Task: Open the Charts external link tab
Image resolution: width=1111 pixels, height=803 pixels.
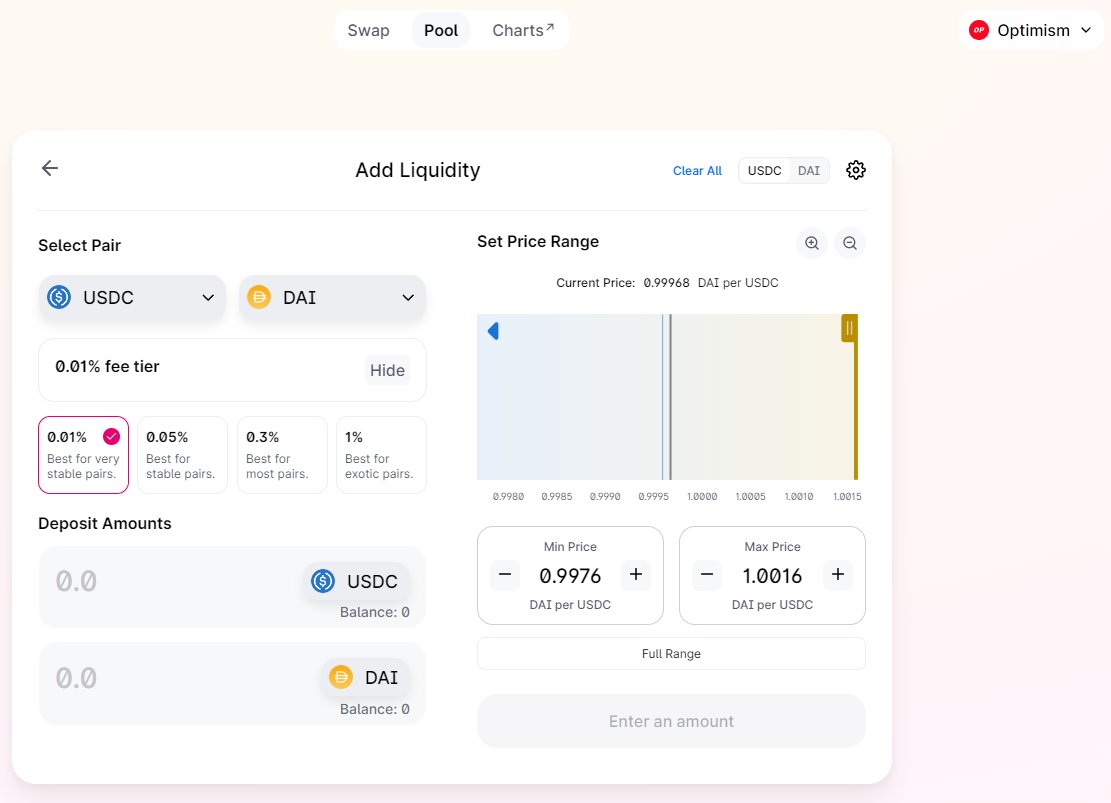Action: coord(523,30)
